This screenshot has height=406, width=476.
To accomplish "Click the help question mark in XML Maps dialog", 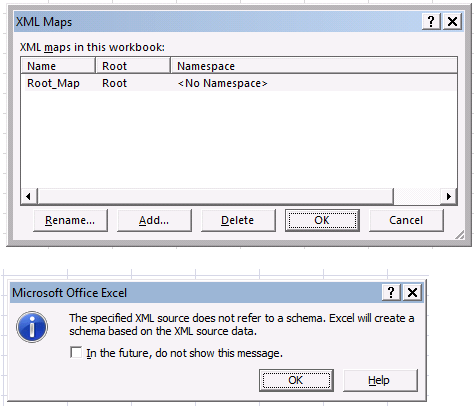I will [431, 22].
